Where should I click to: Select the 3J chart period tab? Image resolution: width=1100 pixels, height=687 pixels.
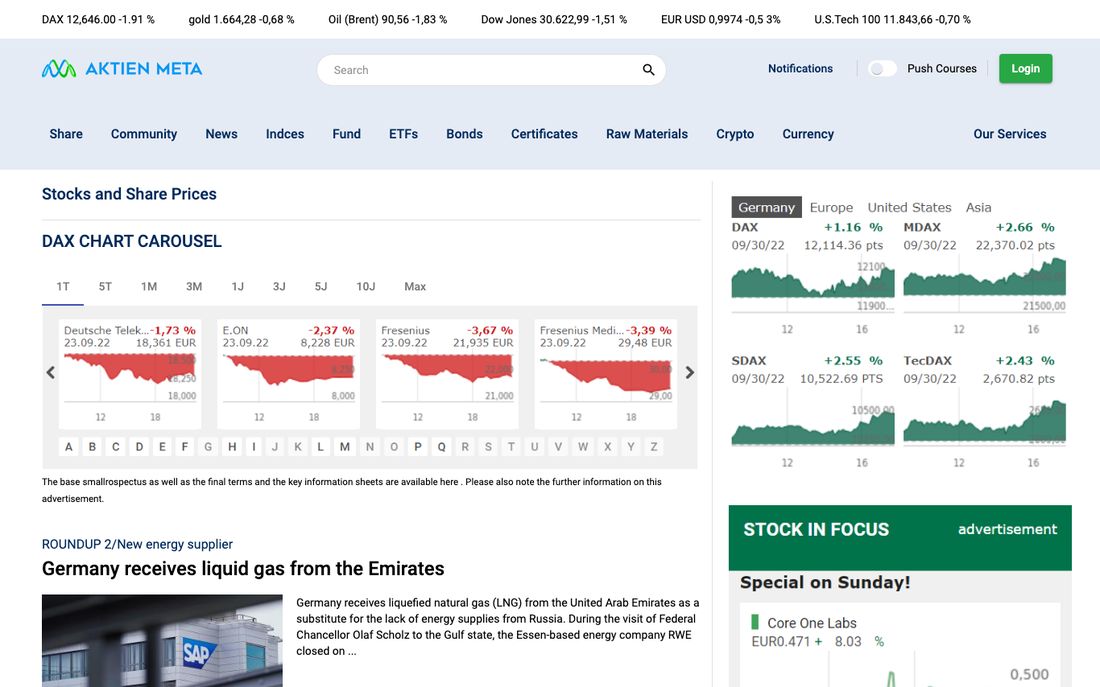279,286
